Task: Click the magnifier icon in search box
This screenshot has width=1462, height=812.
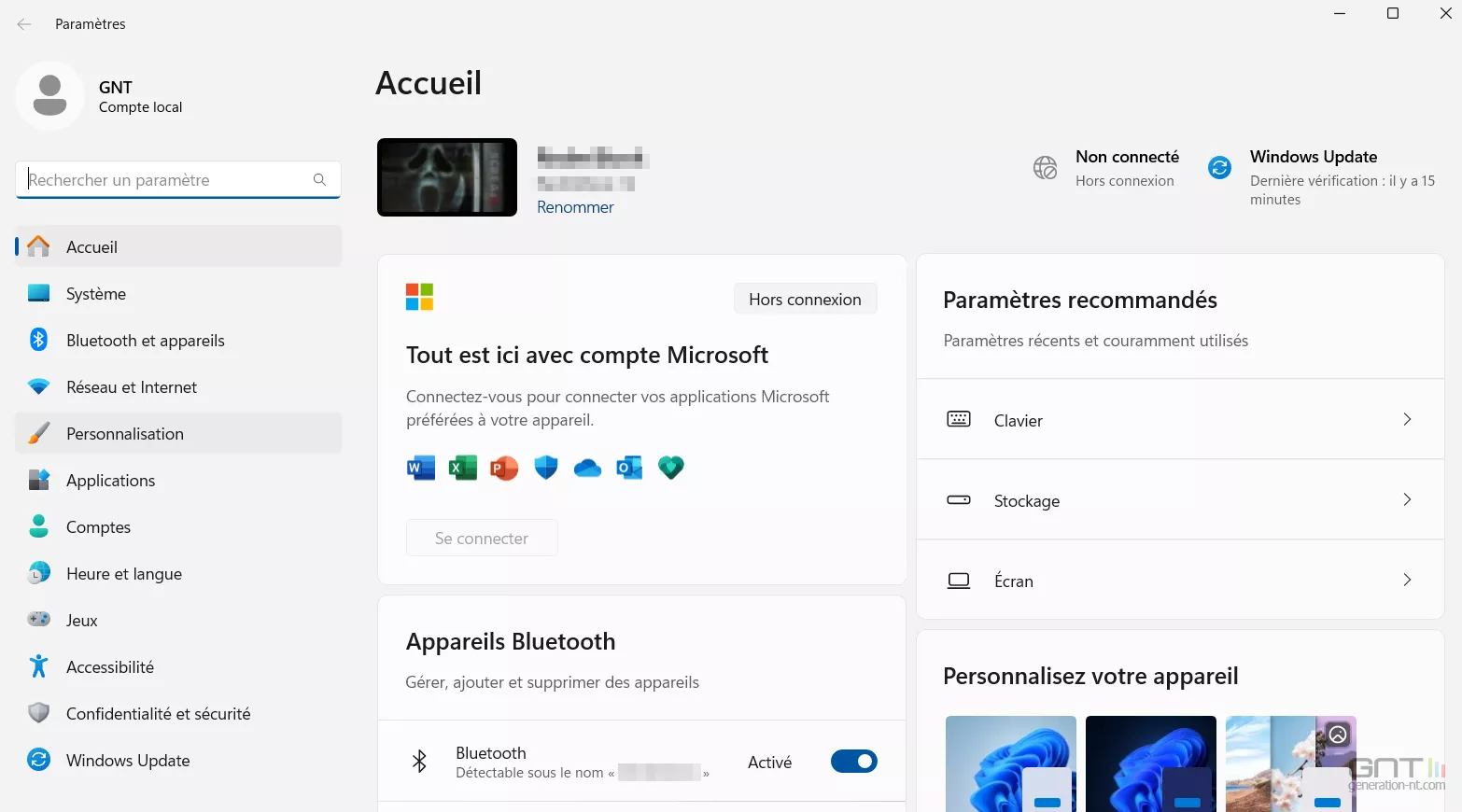Action: (319, 179)
